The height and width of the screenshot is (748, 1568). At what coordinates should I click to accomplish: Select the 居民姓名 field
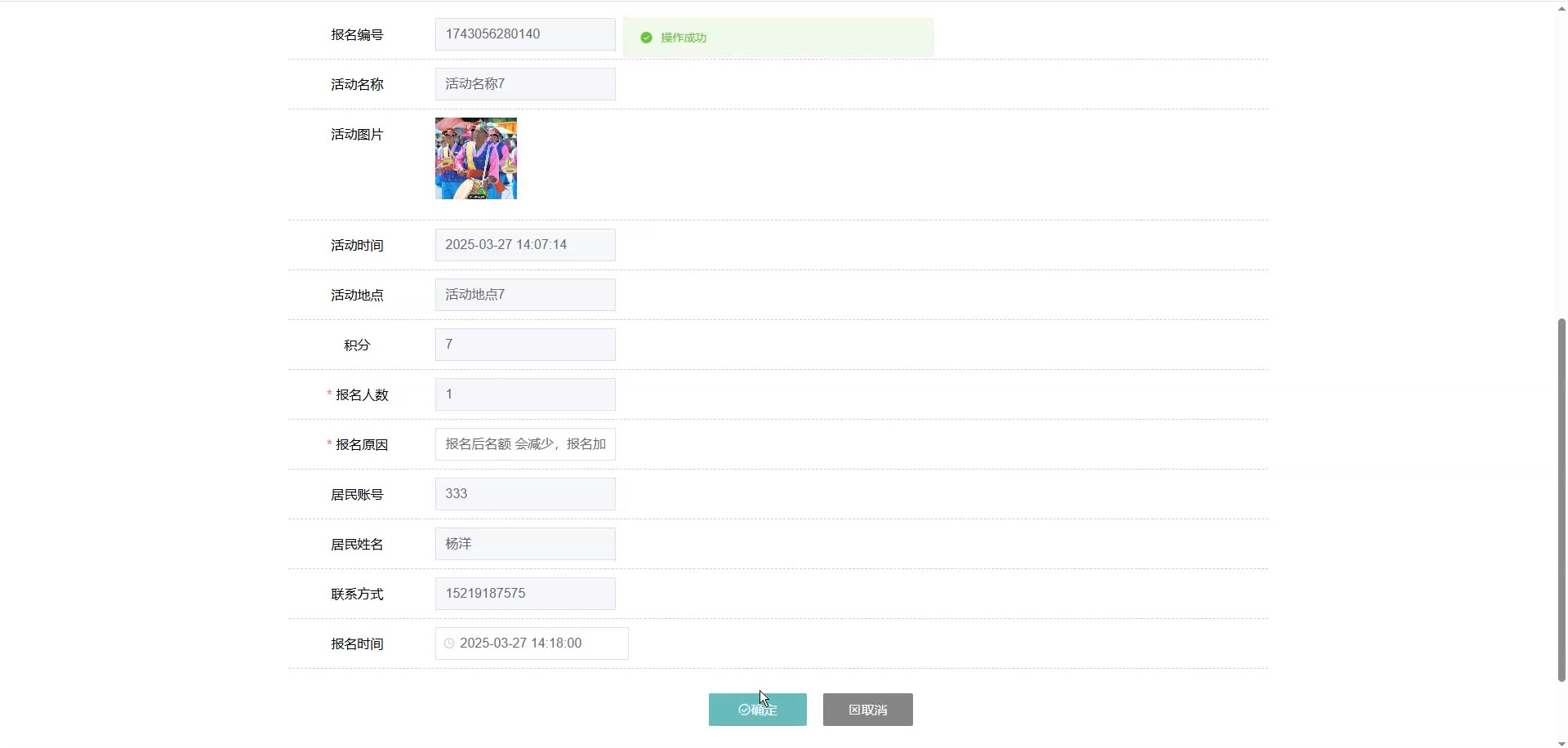(x=525, y=544)
